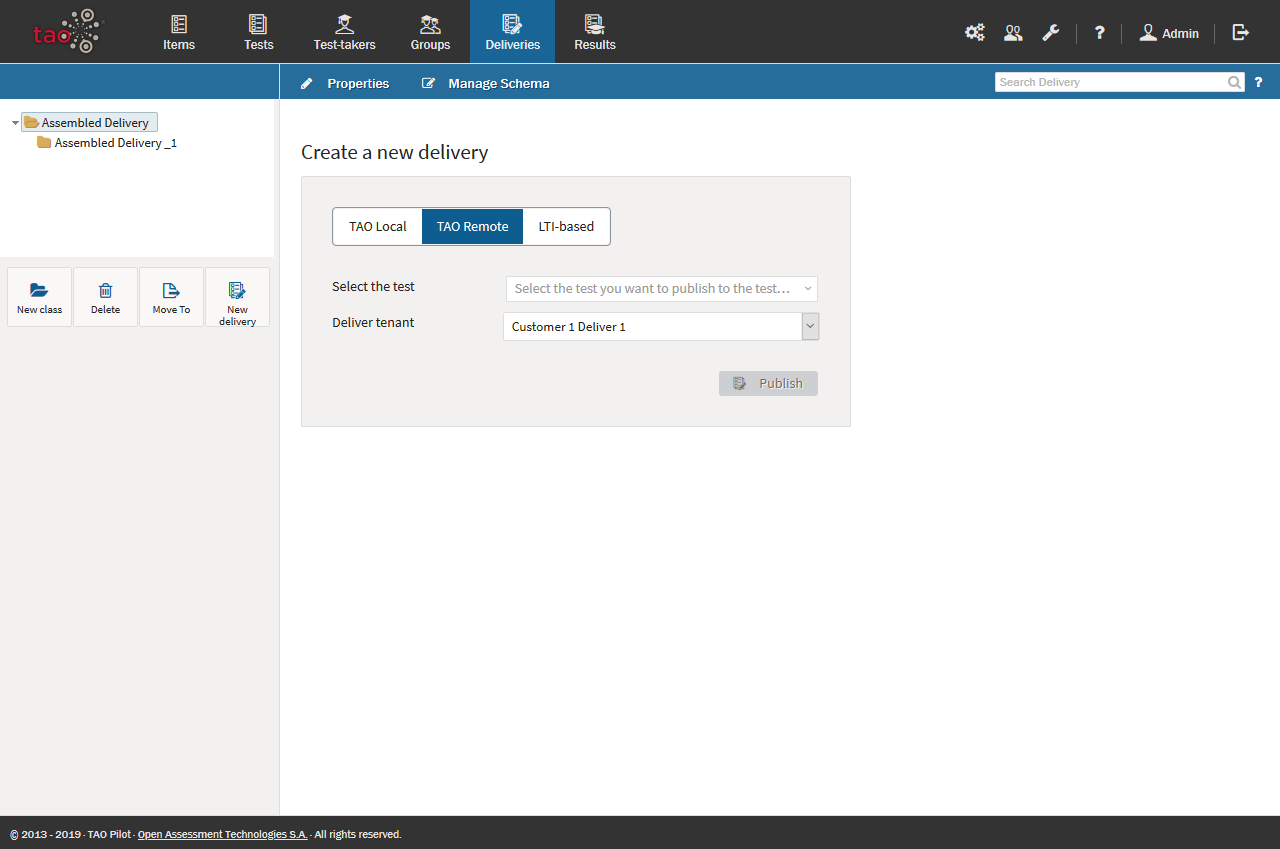Open the Select the test dropdown
The height and width of the screenshot is (849, 1280).
[x=661, y=289]
